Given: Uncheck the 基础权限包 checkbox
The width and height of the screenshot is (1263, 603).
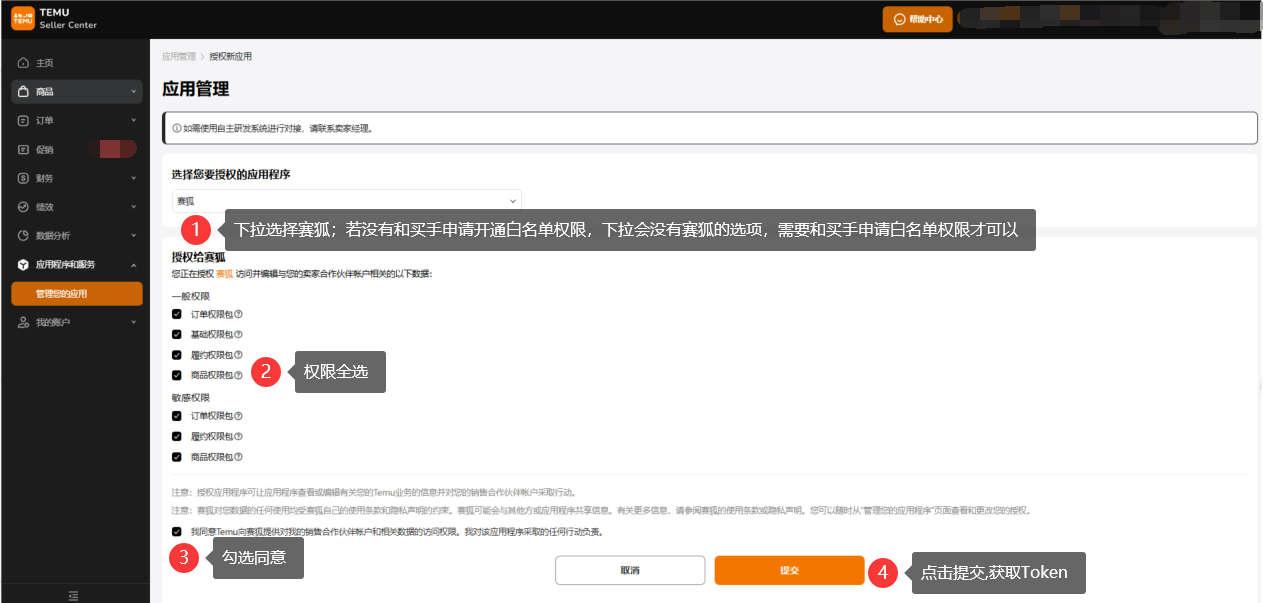Looking at the screenshot, I should (x=177, y=334).
